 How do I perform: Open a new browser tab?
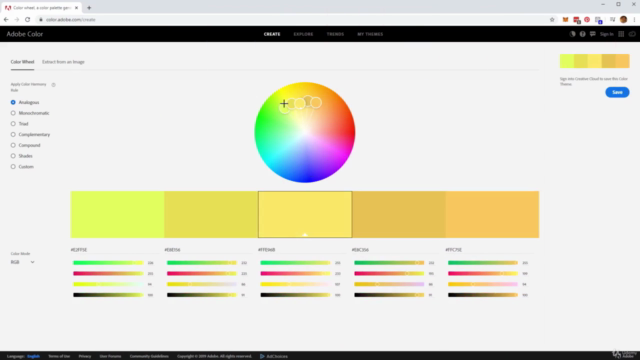89,8
